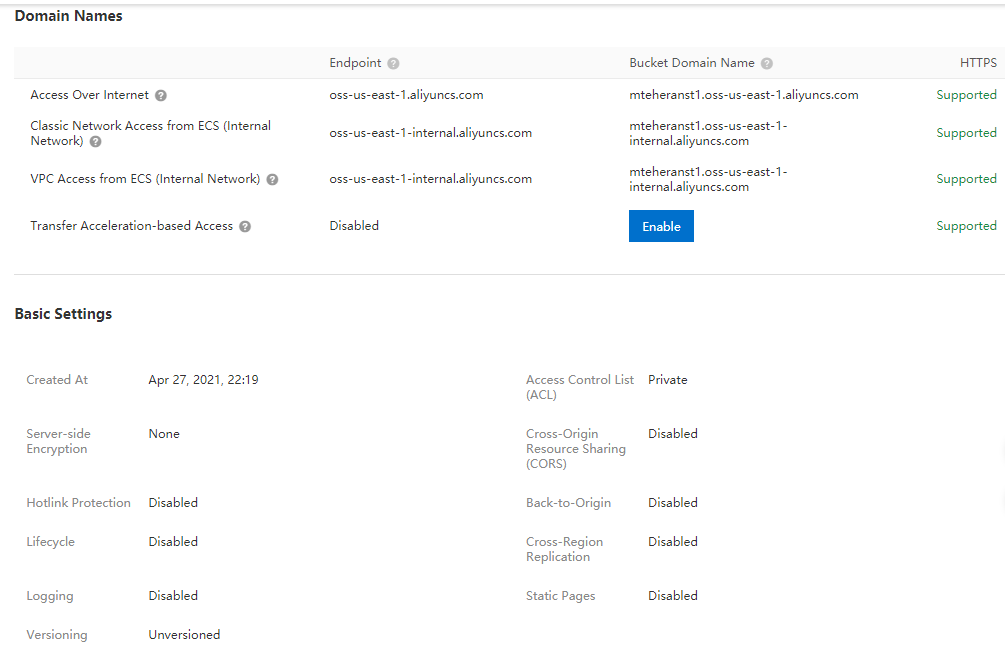Image resolution: width=1005 pixels, height=648 pixels.
Task: Select the oss-us-east-1.aliyuncs.com internet endpoint text
Action: 406,95
